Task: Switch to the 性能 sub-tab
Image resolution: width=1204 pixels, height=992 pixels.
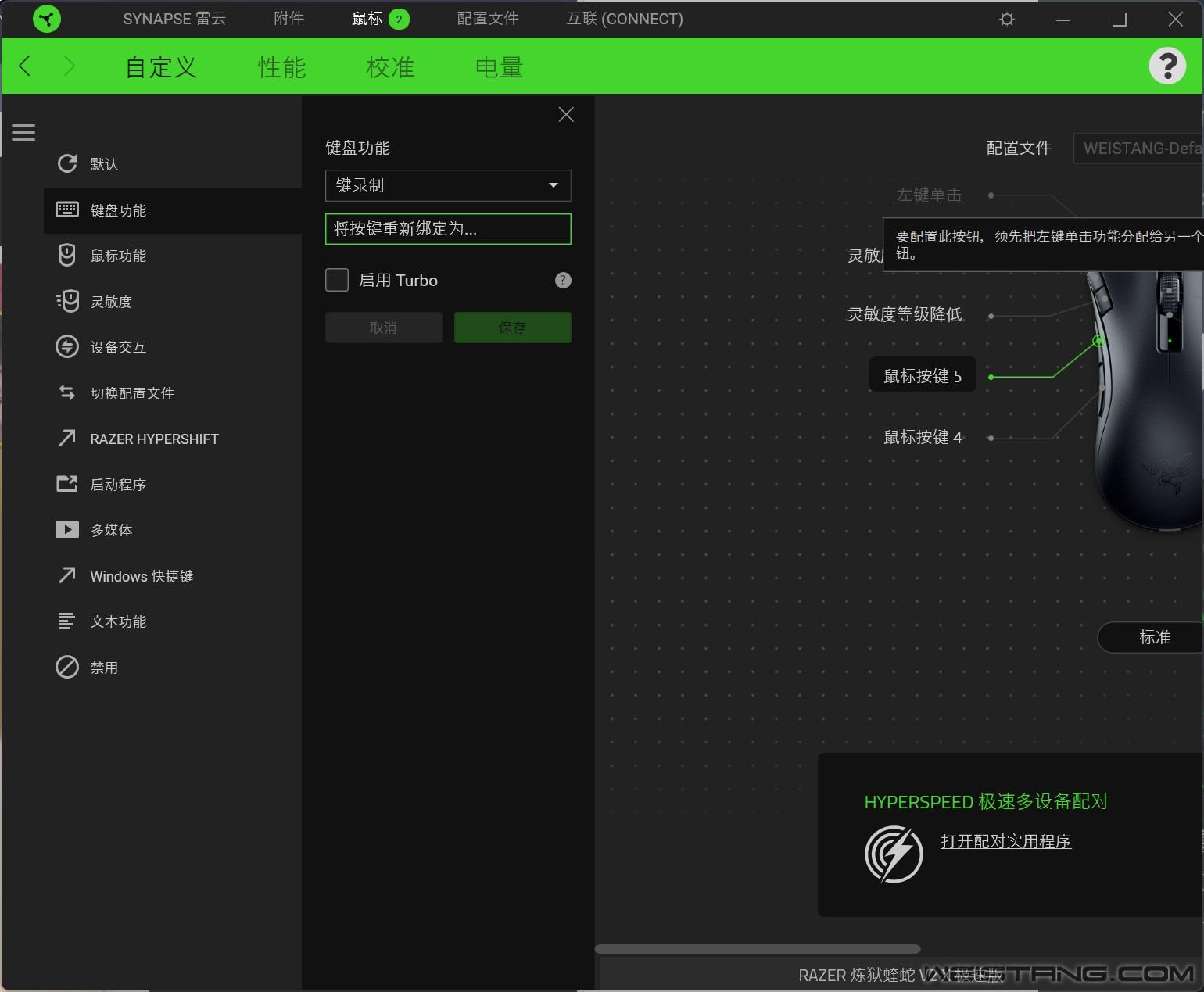Action: click(x=281, y=67)
